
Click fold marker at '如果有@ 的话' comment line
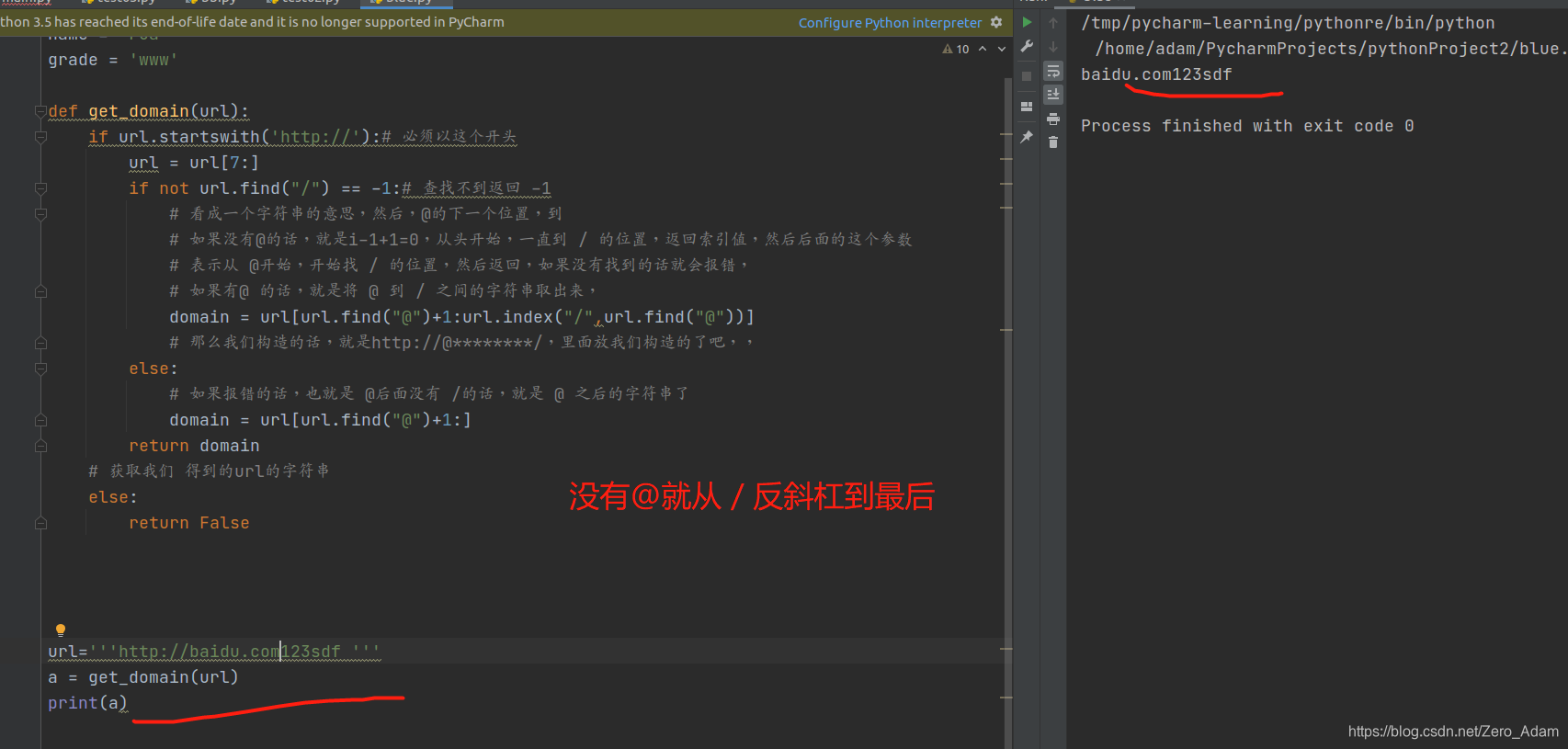click(40, 291)
